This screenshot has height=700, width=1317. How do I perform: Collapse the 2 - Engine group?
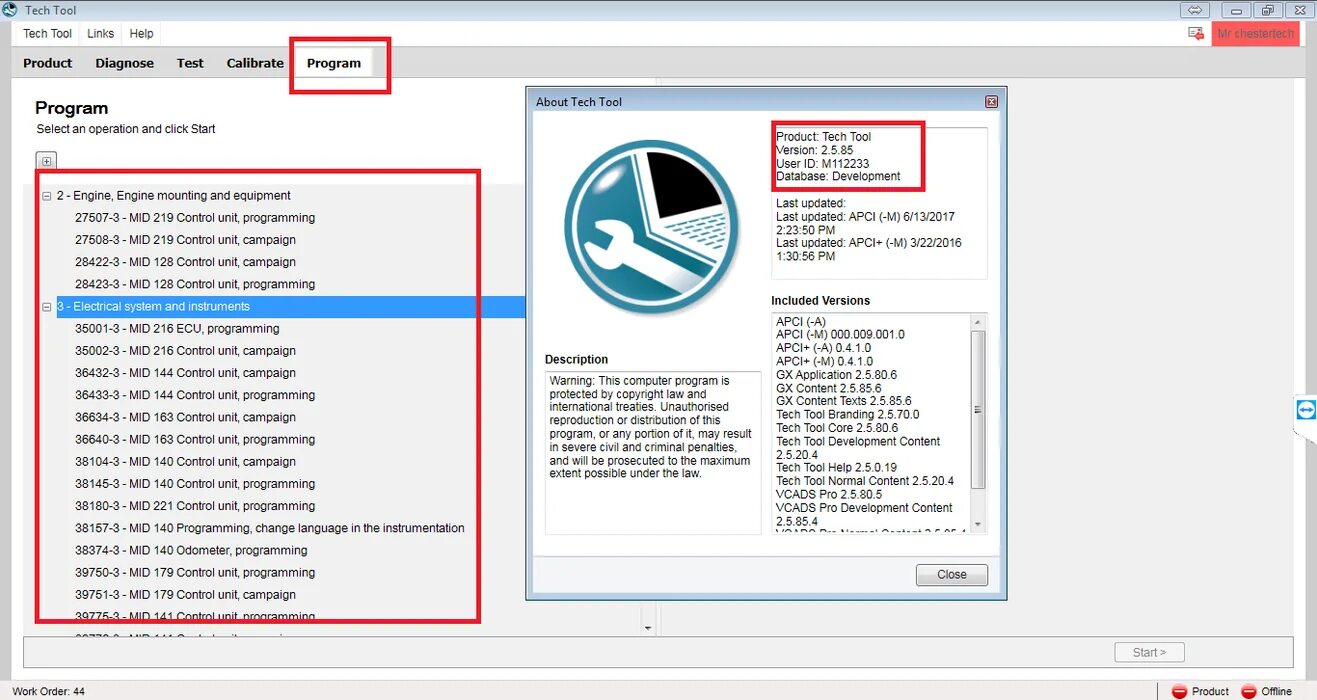(x=46, y=196)
